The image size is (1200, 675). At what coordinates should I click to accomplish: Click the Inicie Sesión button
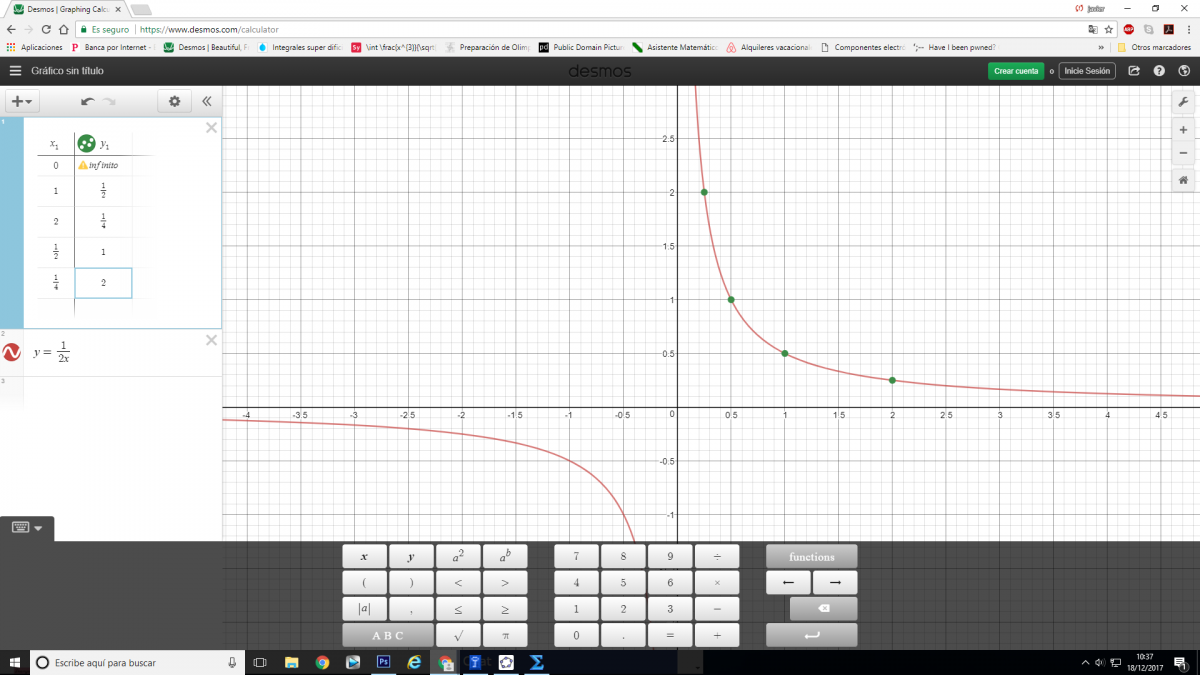point(1087,71)
